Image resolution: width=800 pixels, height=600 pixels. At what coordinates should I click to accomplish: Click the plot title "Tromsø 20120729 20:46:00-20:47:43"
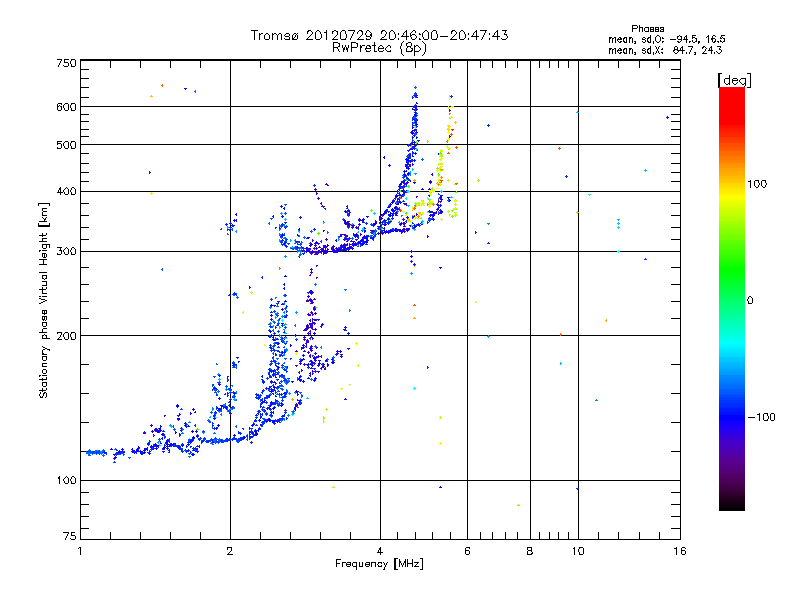coord(379,35)
